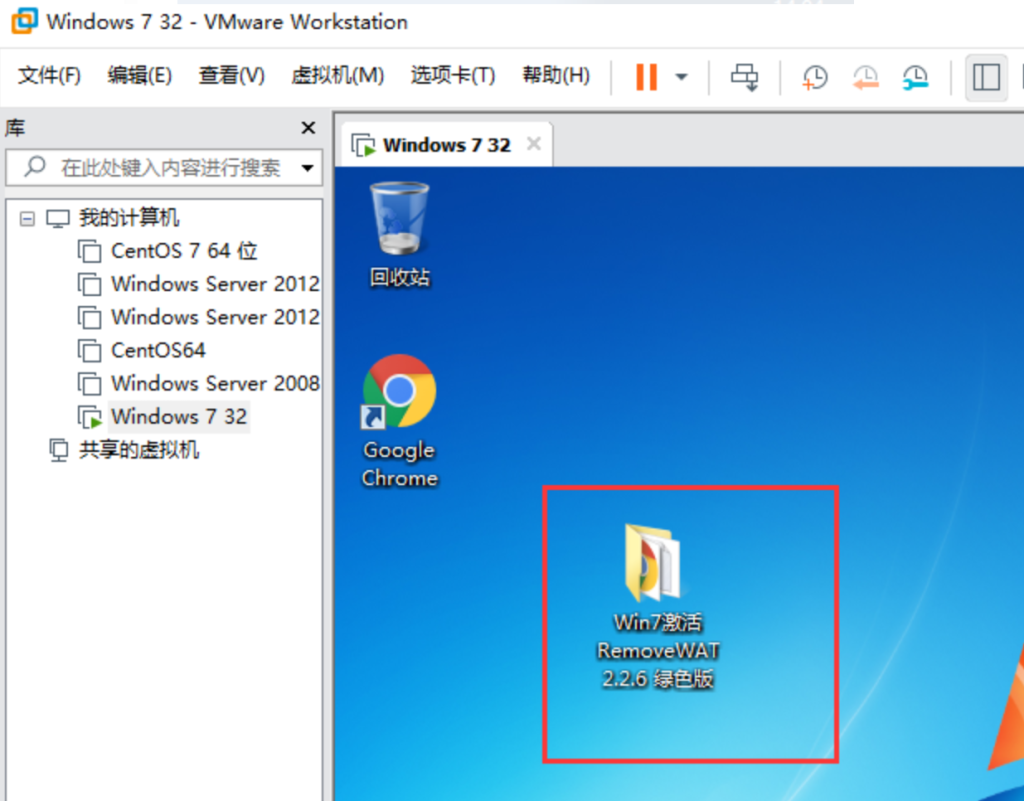Image resolution: width=1024 pixels, height=801 pixels.
Task: Select Windows 7 32 in the library tree
Action: (x=179, y=416)
